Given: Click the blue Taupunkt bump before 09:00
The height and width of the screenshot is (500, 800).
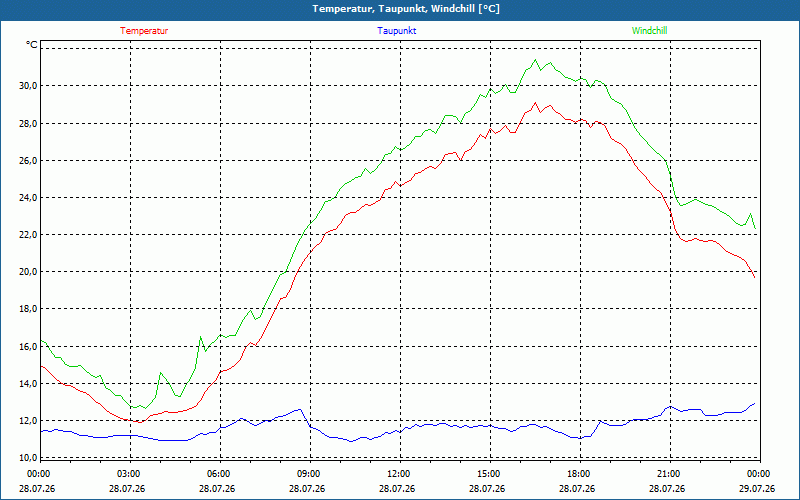Looking at the screenshot, I should pos(300,409).
